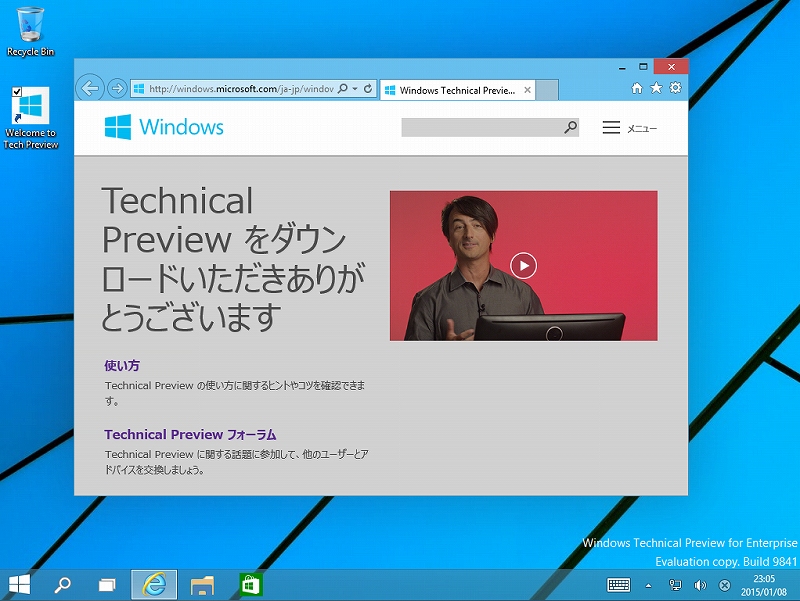Click Internet Explorer taskbar icon
800x601 pixels.
(x=154, y=585)
